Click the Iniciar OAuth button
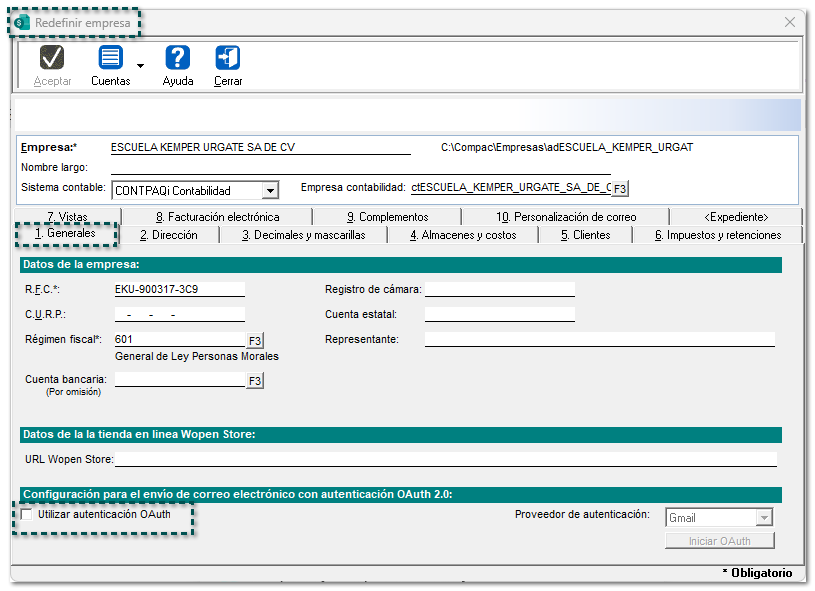Viewport: 815px width, 591px height. pyautogui.click(x=720, y=541)
